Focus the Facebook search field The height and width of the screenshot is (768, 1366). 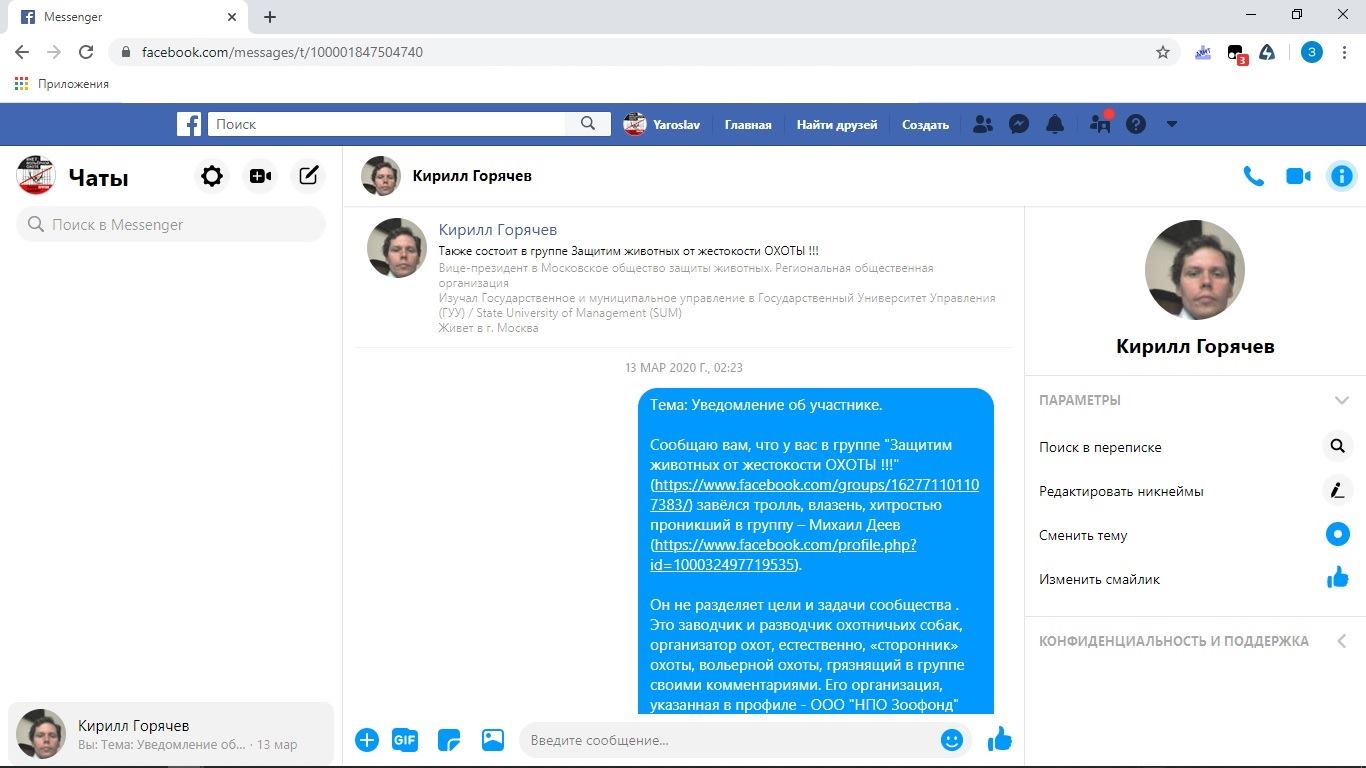[387, 124]
